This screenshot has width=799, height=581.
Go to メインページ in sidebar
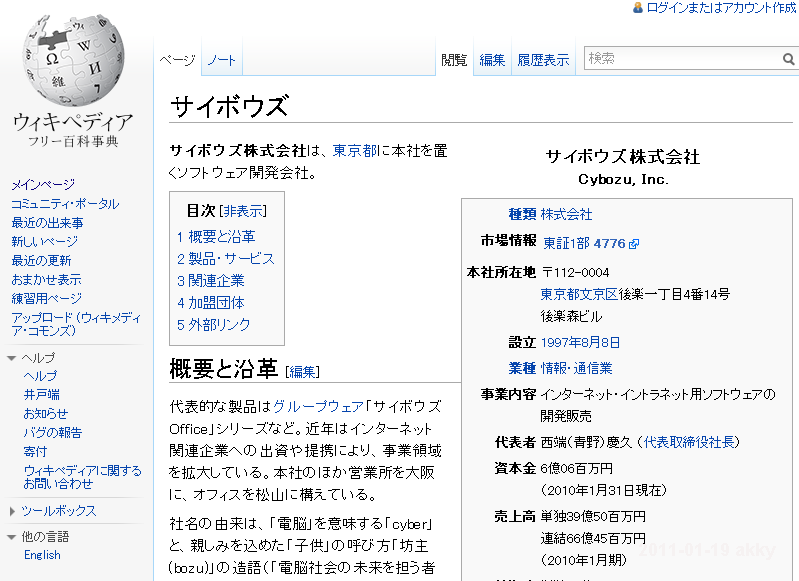tap(43, 185)
